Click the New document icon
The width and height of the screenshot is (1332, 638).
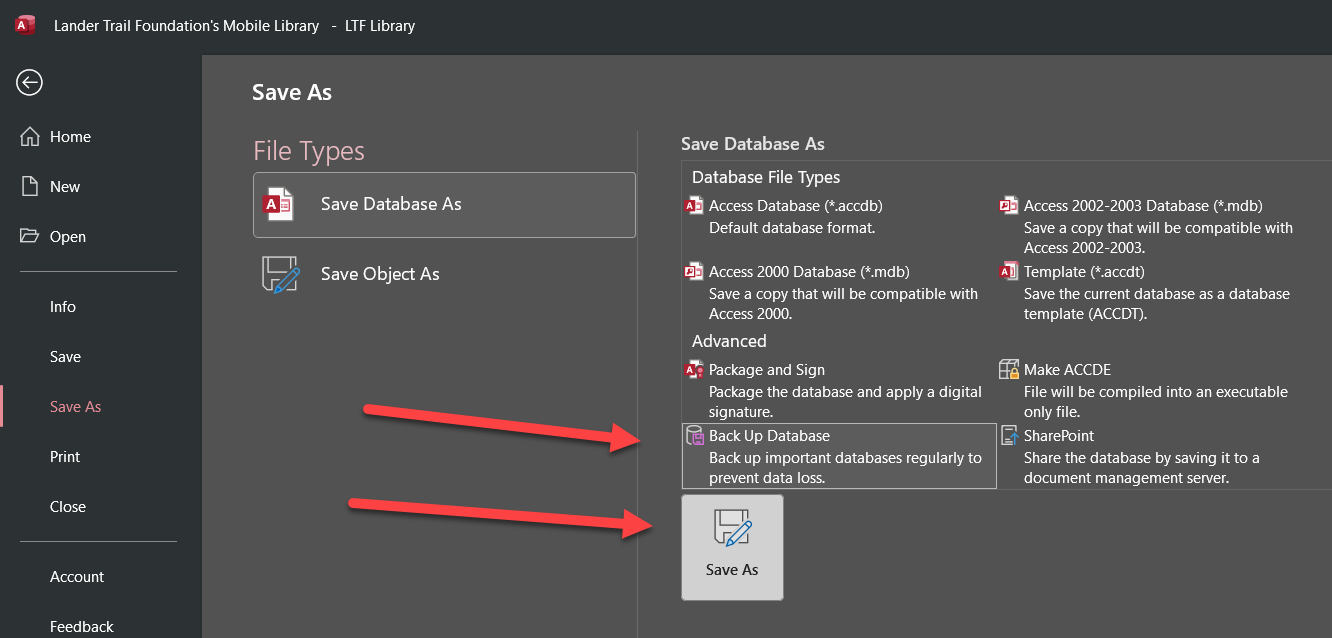click(x=30, y=187)
